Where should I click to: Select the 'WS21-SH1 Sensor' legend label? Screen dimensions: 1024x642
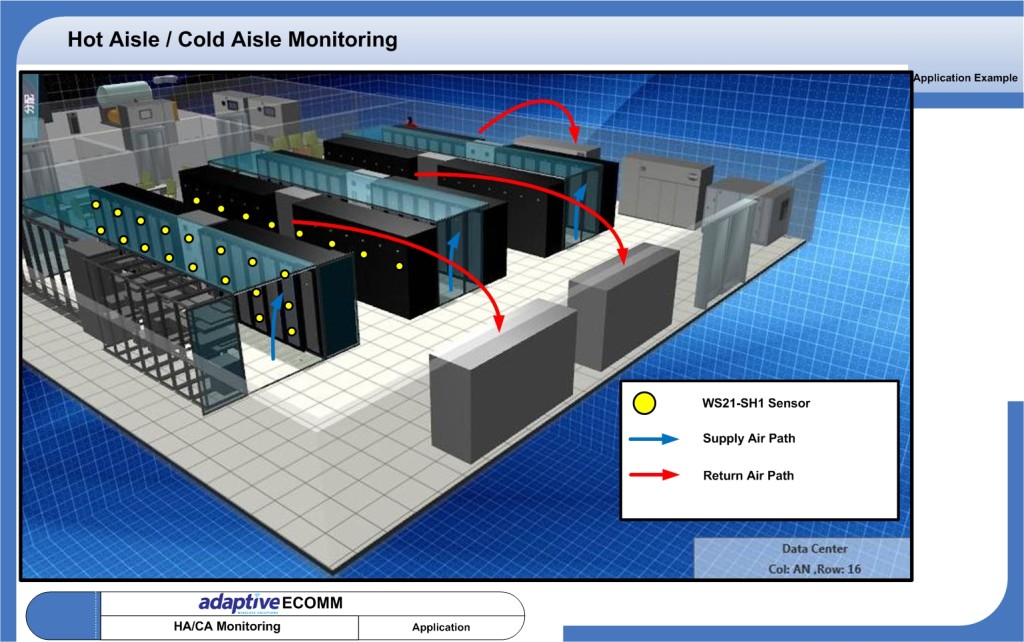click(x=756, y=403)
